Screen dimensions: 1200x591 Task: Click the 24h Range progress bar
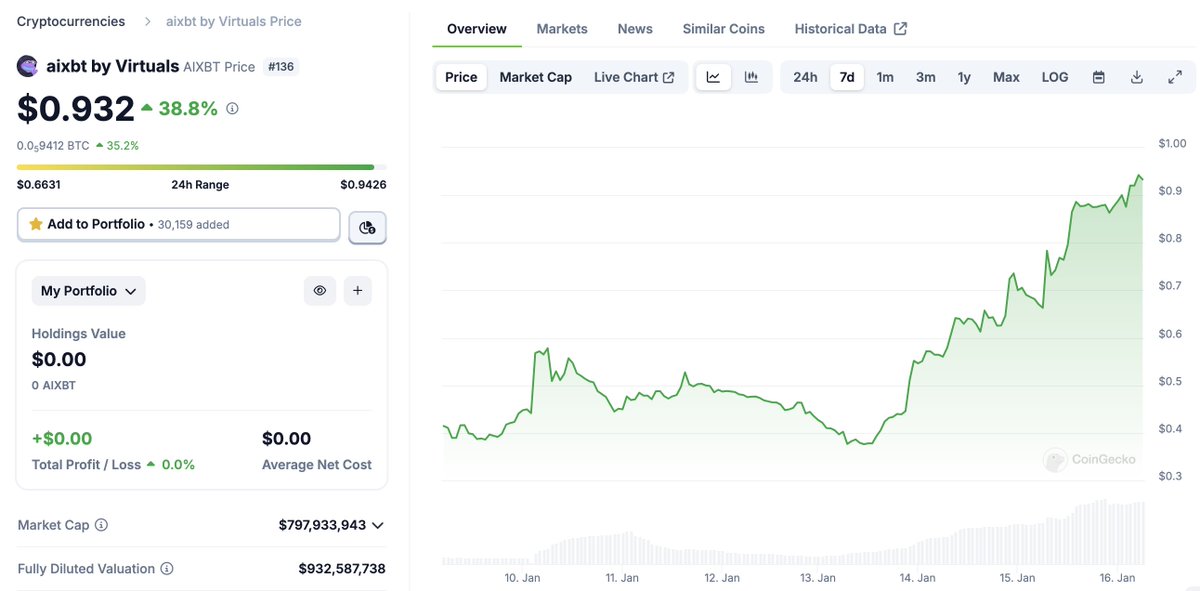(202, 167)
